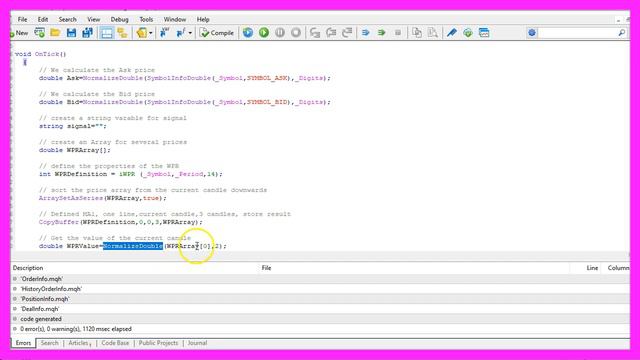Click the find in document icon
The height and width of the screenshot is (360, 640).
point(433,33)
